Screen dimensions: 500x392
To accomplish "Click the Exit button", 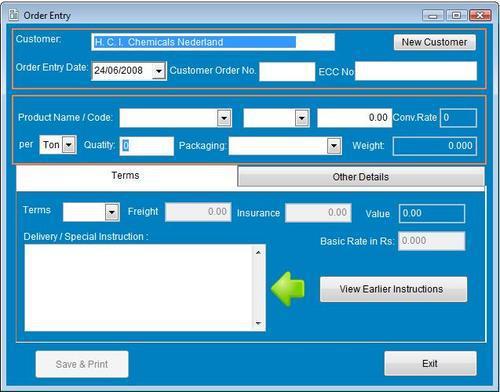I will coord(430,363).
